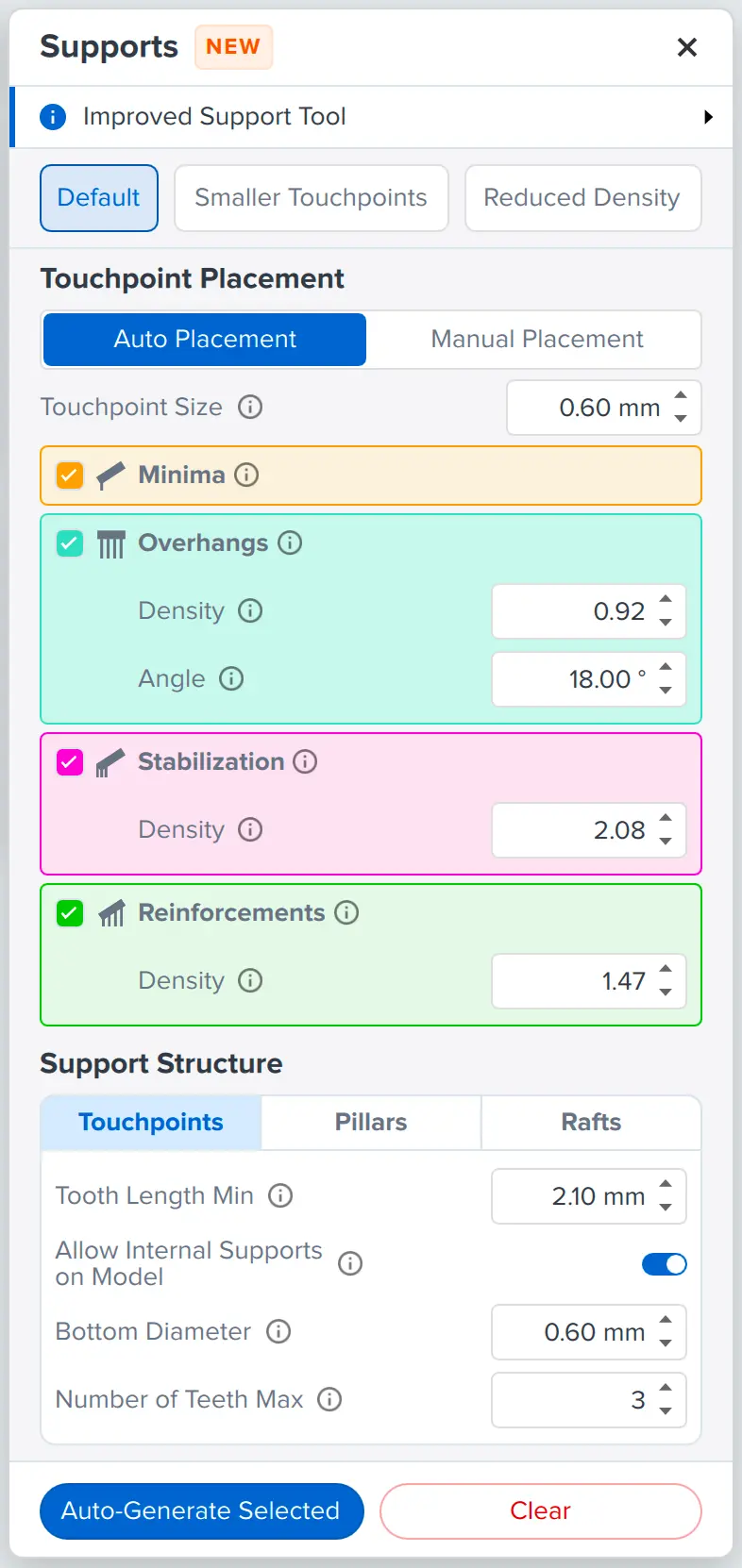Click the Minima info icon

point(246,475)
